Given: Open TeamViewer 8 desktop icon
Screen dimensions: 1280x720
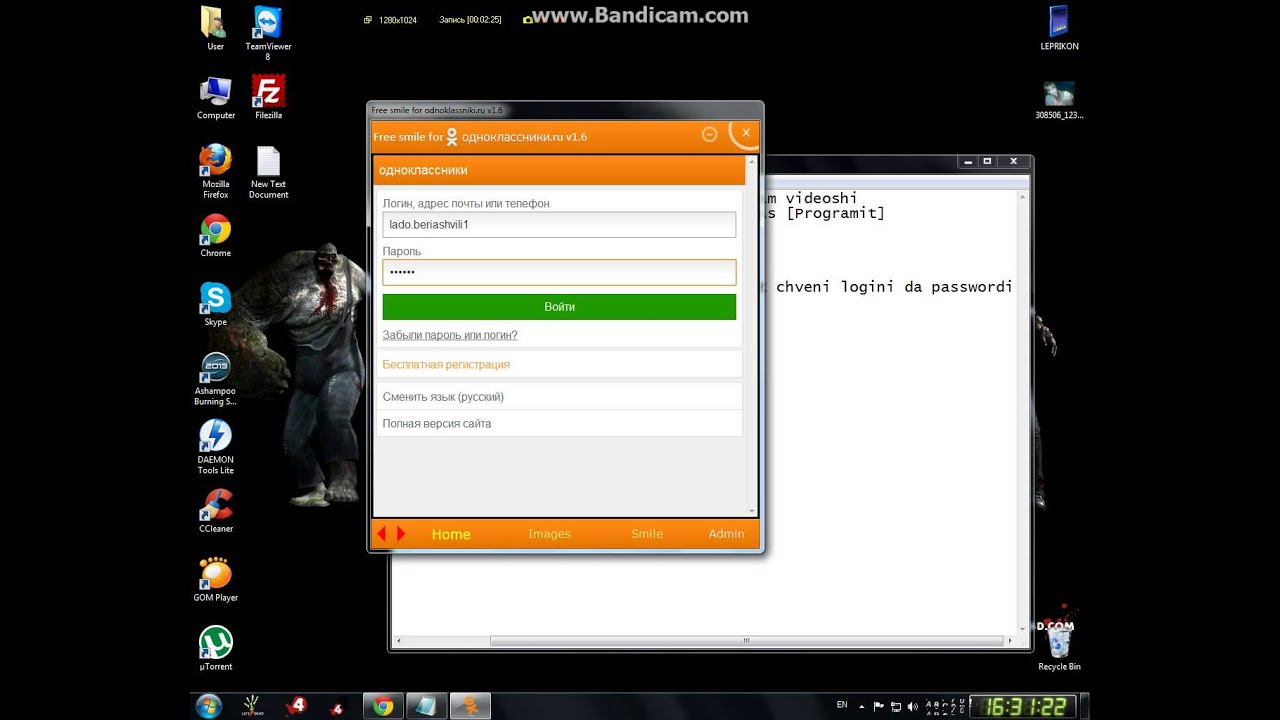Looking at the screenshot, I should tap(267, 32).
